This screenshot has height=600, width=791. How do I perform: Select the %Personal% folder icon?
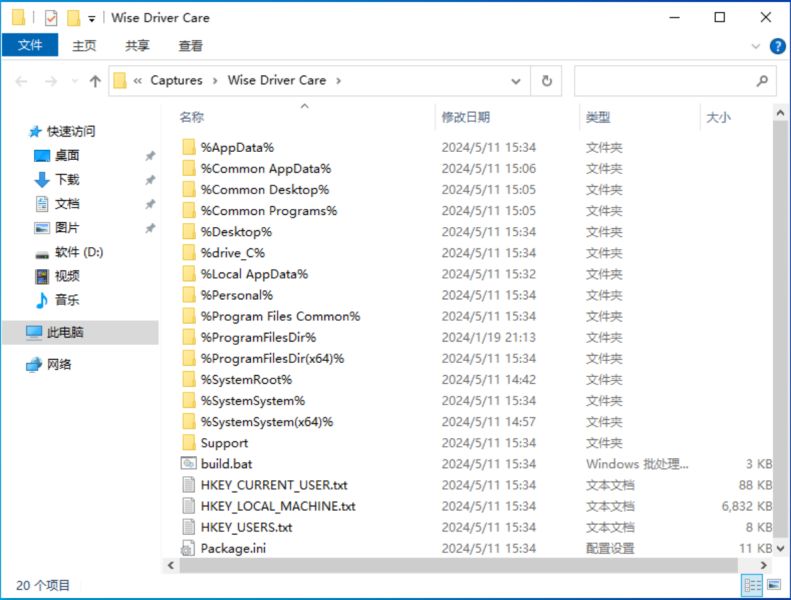[189, 295]
